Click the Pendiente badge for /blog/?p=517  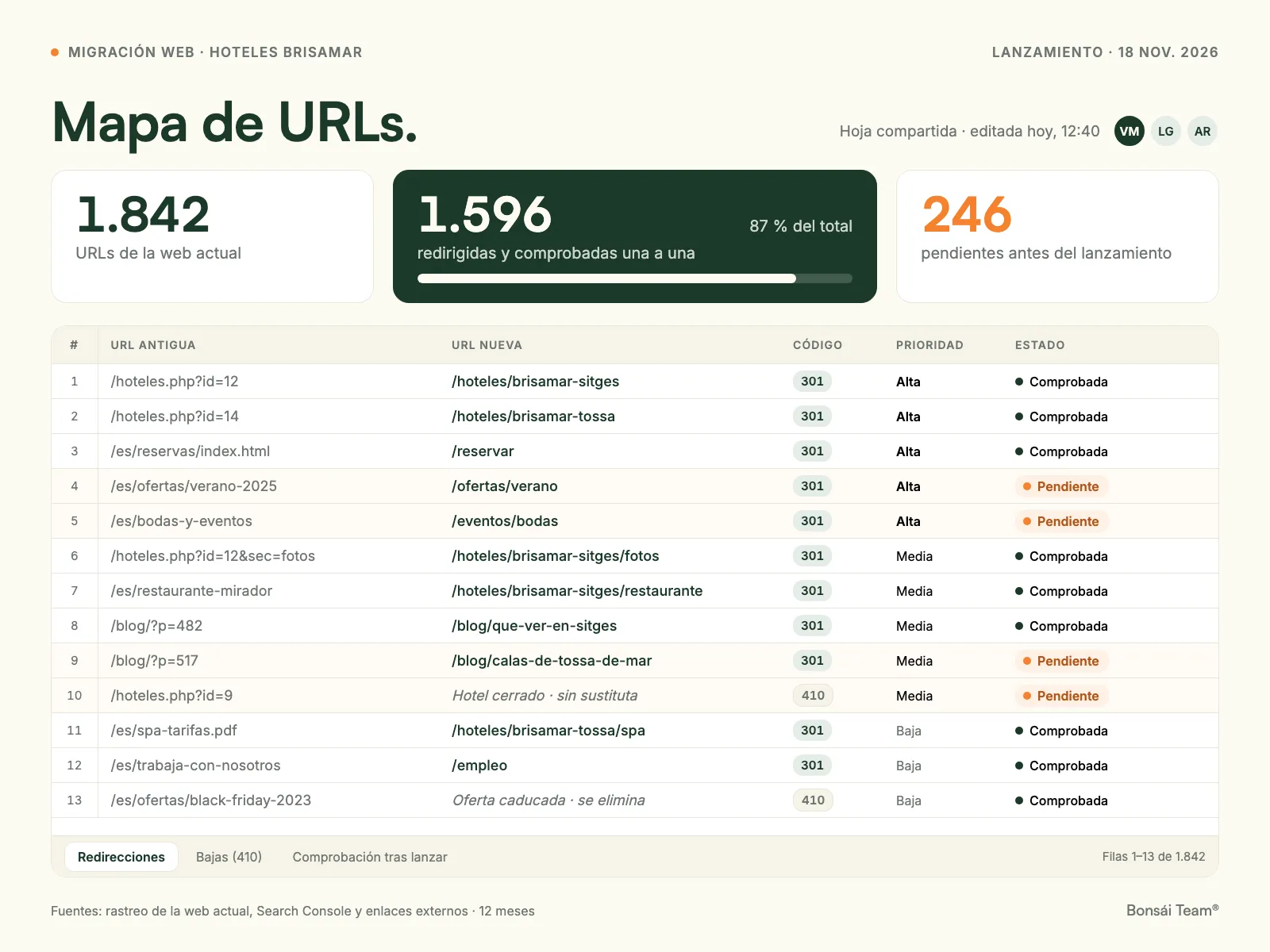point(1061,661)
